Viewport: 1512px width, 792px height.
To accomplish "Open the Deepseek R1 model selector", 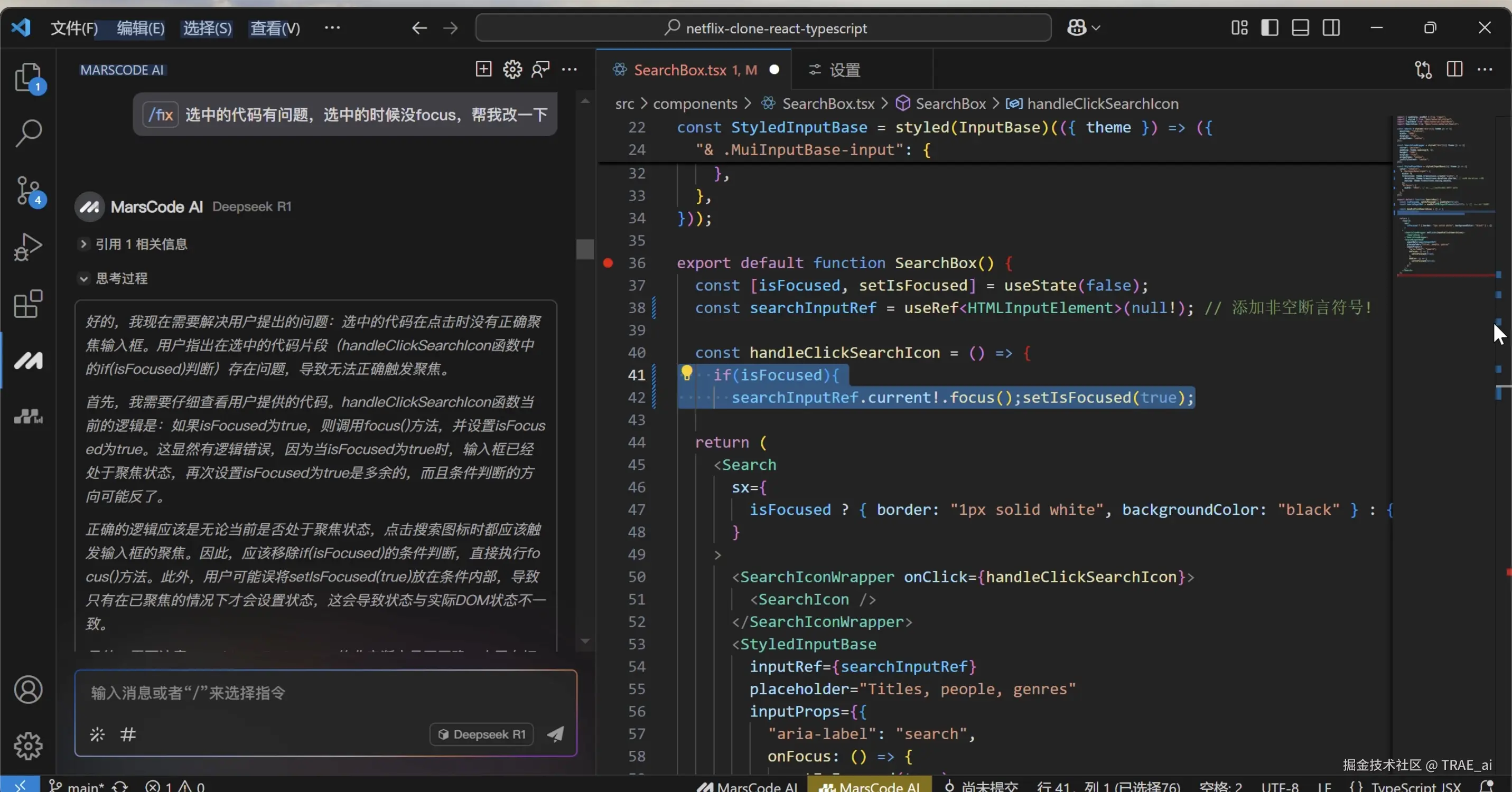I will pos(481,734).
